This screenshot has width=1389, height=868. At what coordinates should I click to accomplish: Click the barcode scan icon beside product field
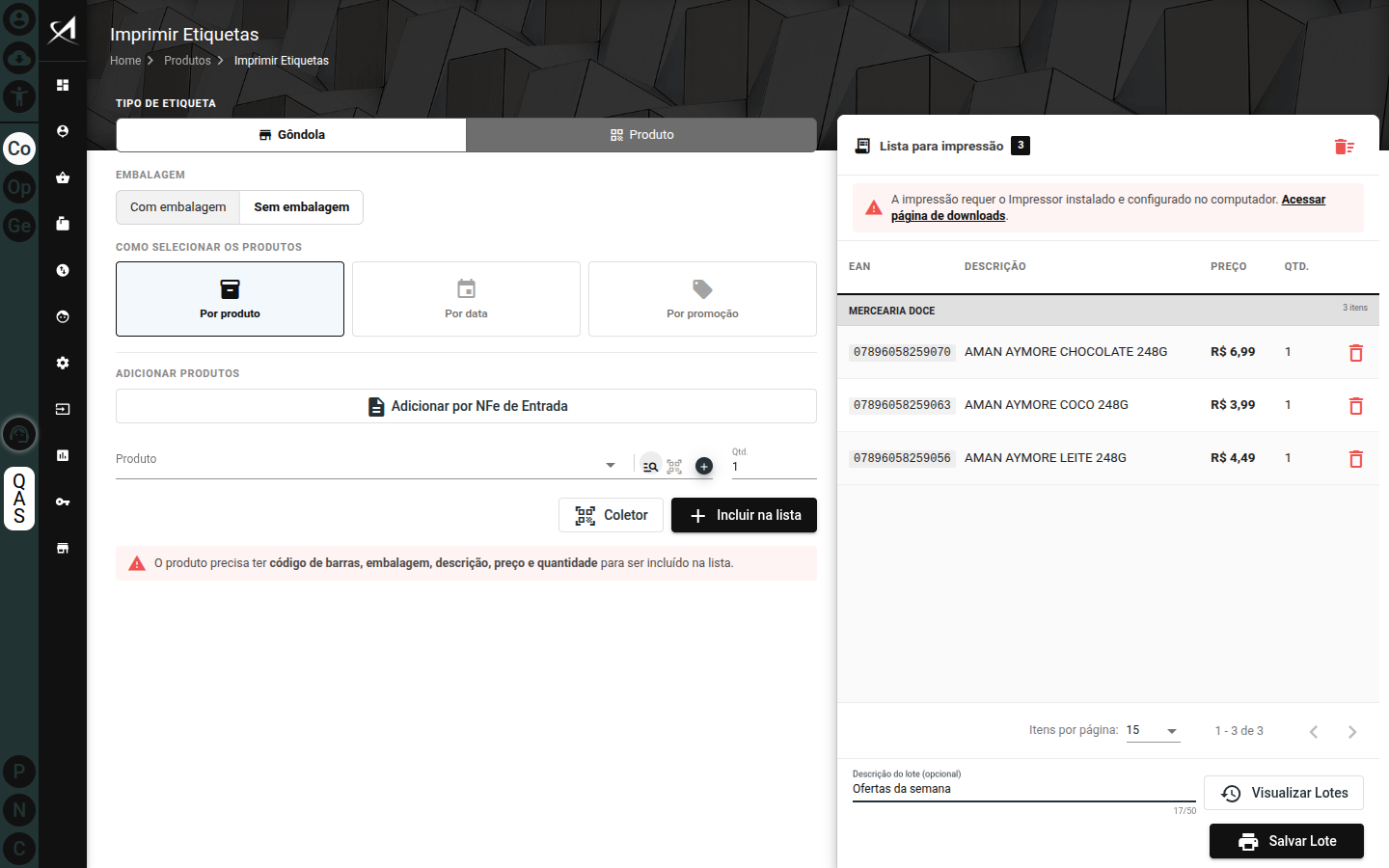click(x=675, y=466)
